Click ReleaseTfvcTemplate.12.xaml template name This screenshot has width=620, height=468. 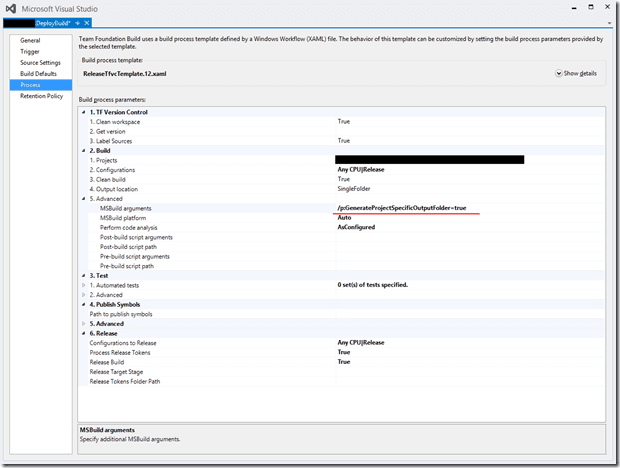coord(125,74)
